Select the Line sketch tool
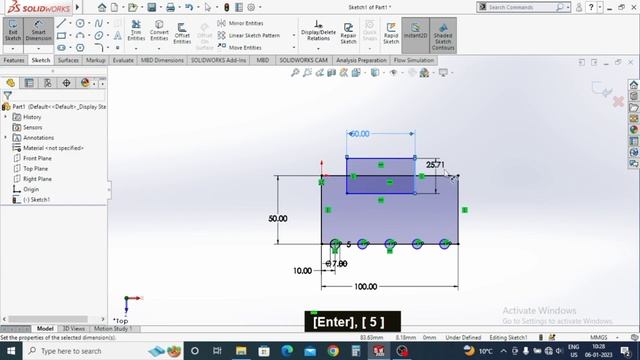640x360 pixels. click(61, 23)
